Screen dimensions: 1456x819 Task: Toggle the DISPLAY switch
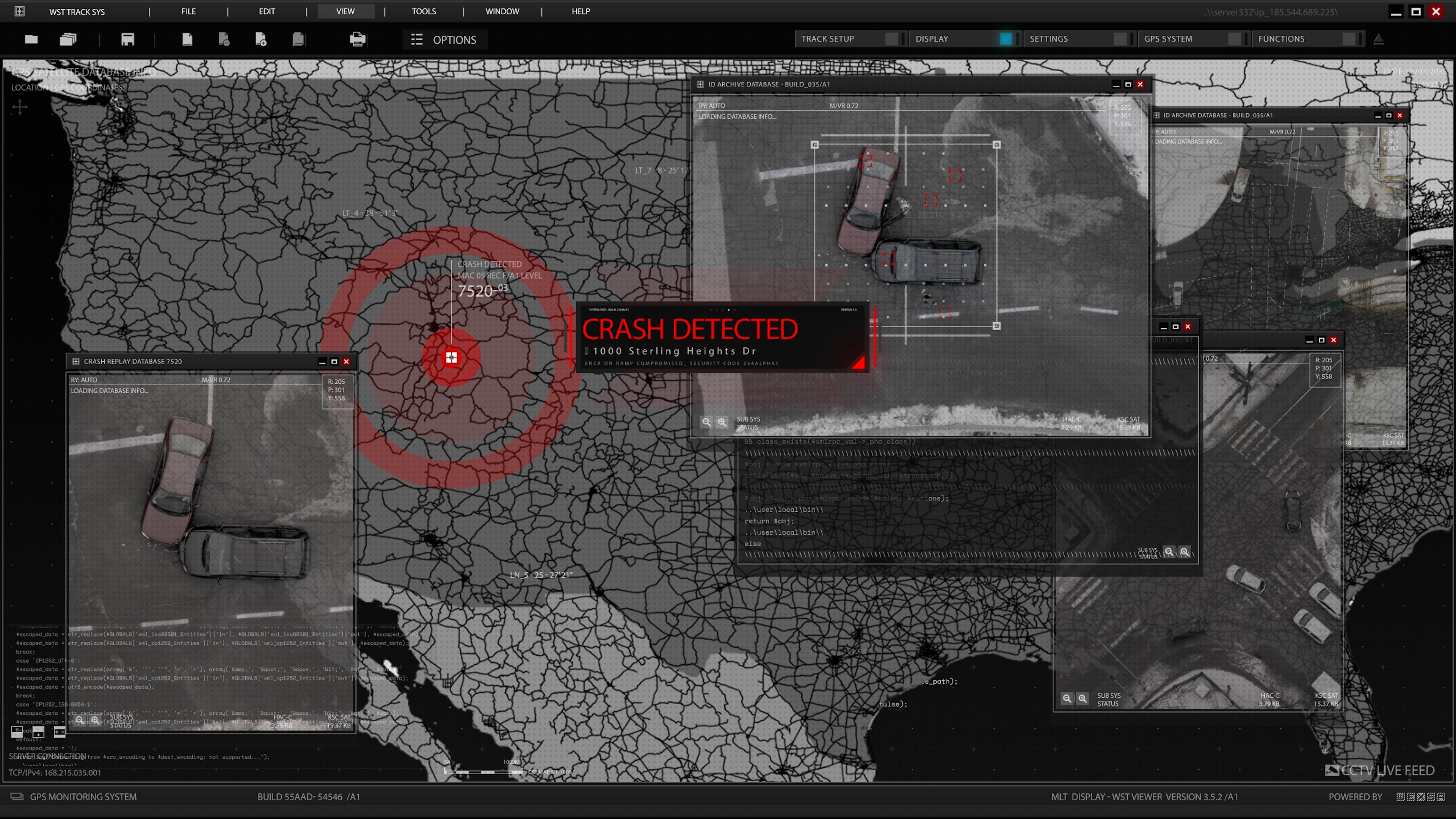(x=1006, y=38)
